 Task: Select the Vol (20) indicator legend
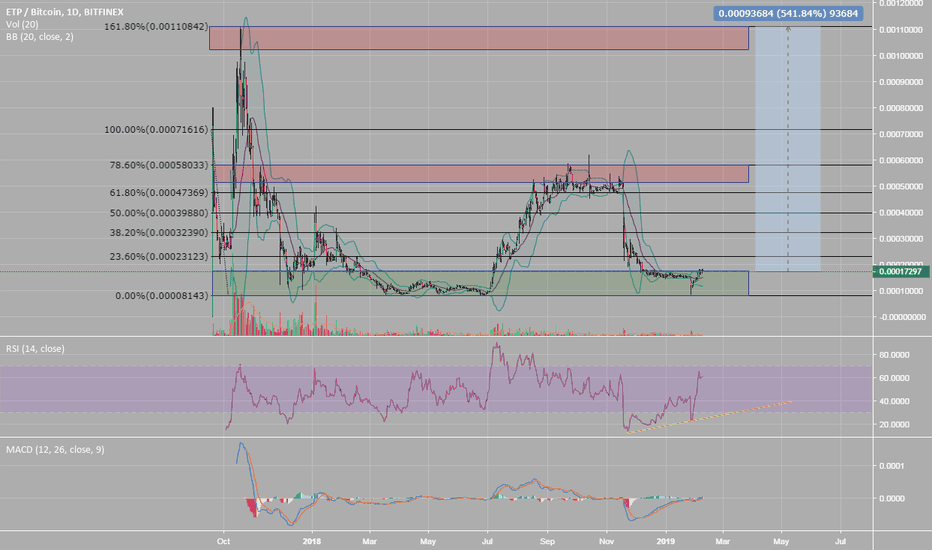(x=22, y=24)
